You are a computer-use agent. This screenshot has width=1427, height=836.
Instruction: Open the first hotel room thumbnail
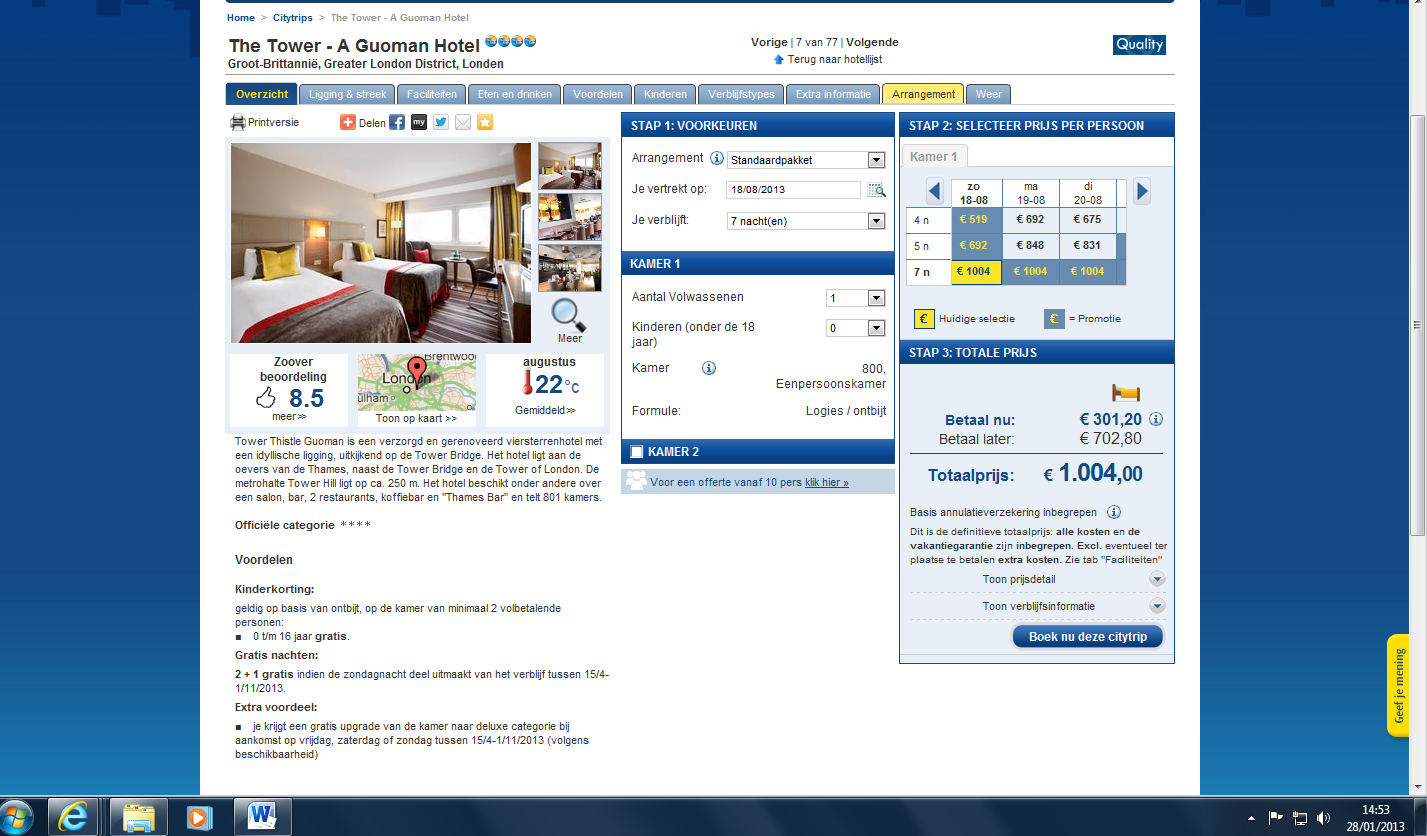click(570, 166)
